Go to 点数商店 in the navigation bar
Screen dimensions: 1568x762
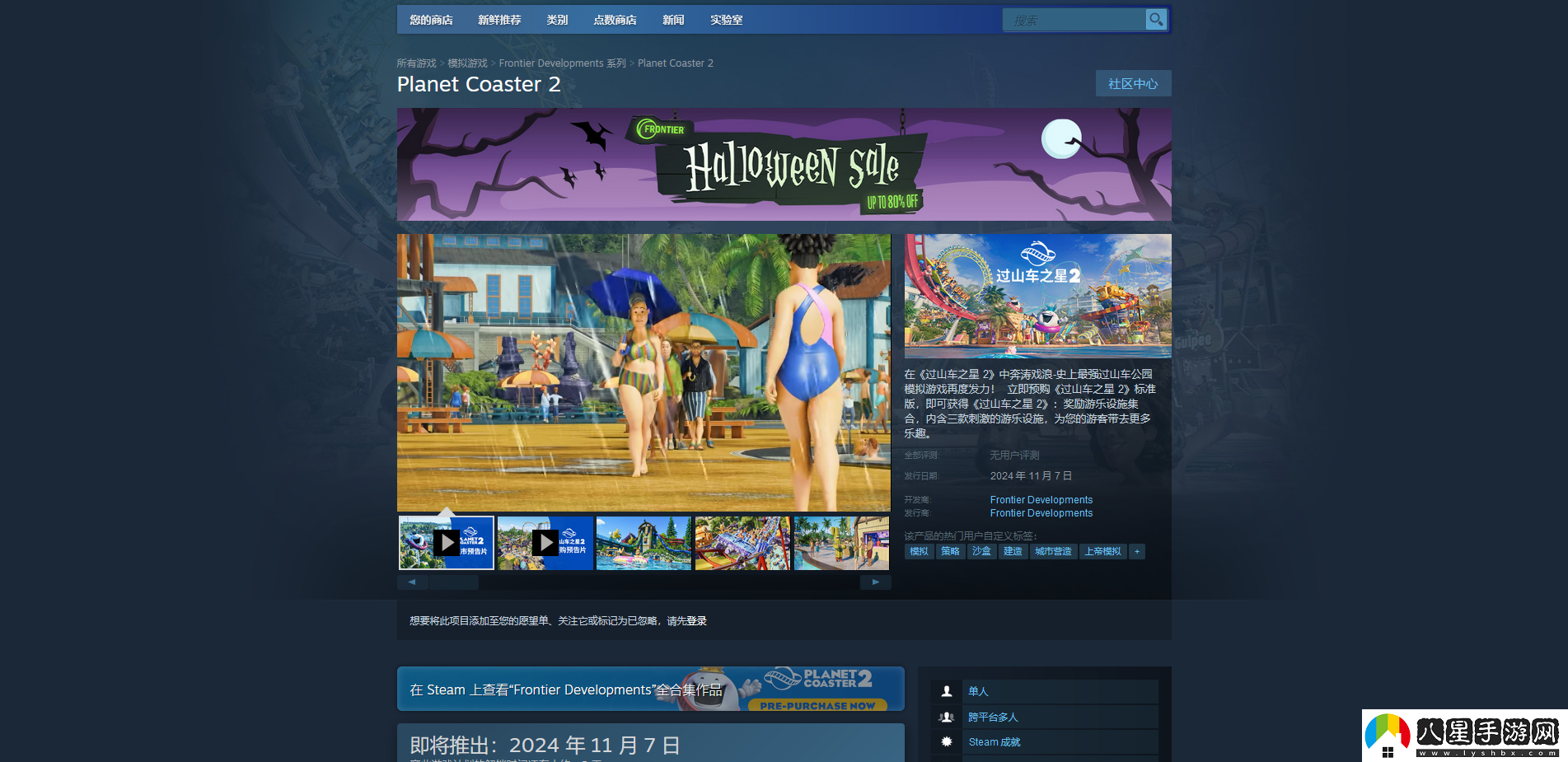(x=615, y=20)
